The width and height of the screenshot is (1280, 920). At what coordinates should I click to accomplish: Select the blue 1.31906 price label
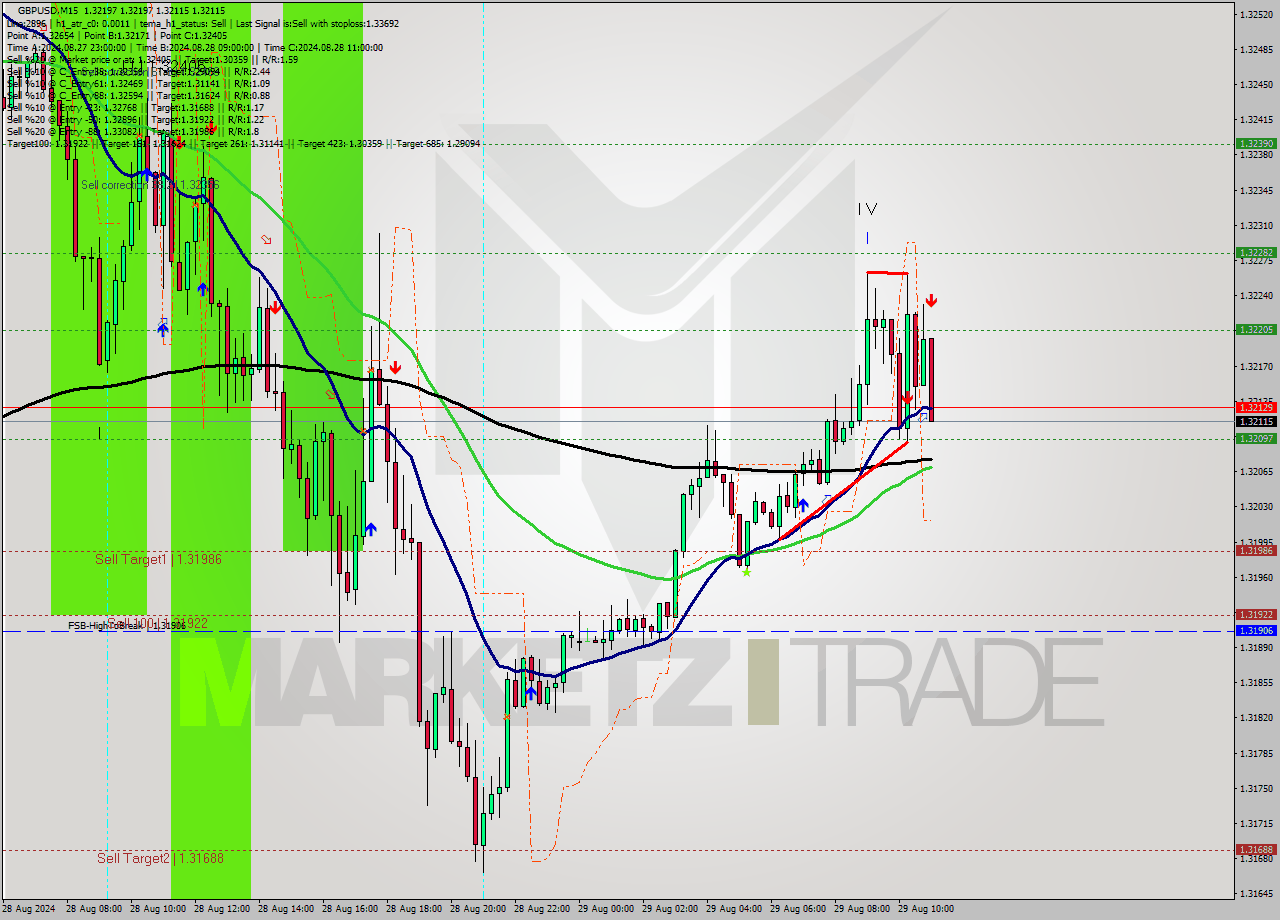point(1256,630)
